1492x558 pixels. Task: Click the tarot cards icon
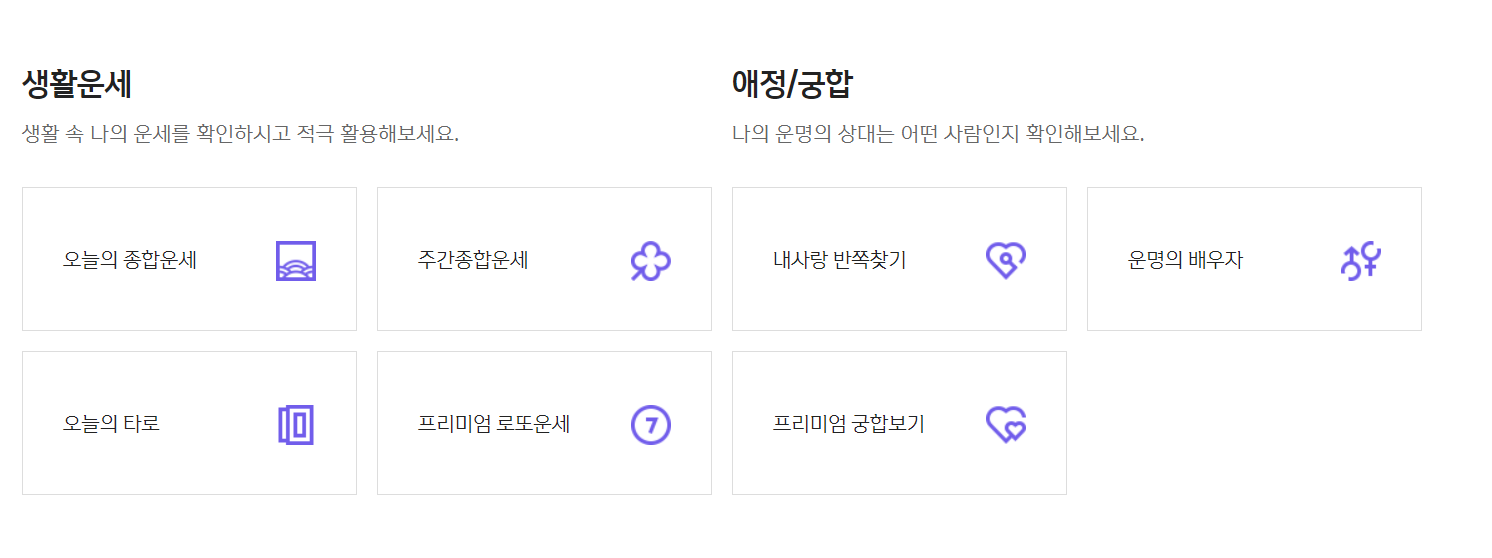[x=296, y=425]
